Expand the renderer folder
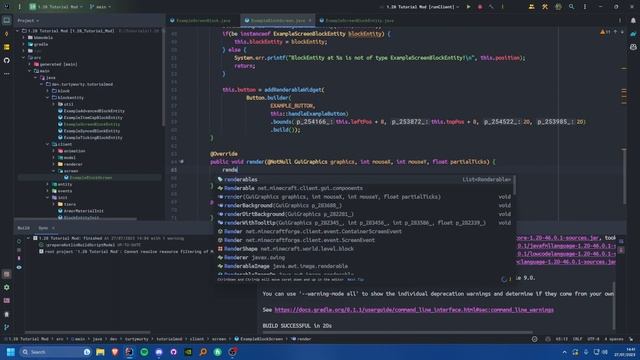Image resolution: width=640 pixels, height=360 pixels. pos(54,164)
